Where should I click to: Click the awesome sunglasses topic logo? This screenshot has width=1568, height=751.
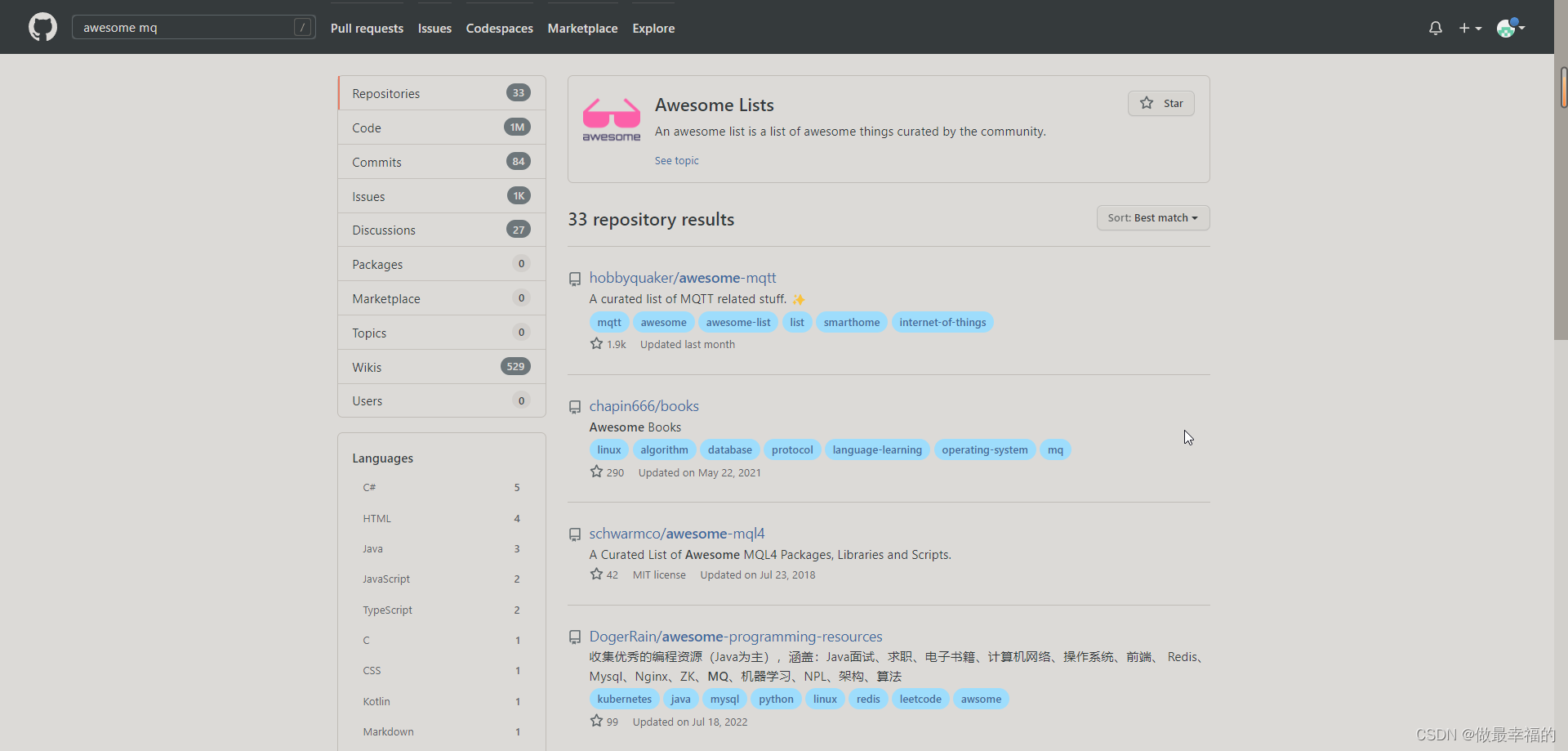pyautogui.click(x=611, y=120)
